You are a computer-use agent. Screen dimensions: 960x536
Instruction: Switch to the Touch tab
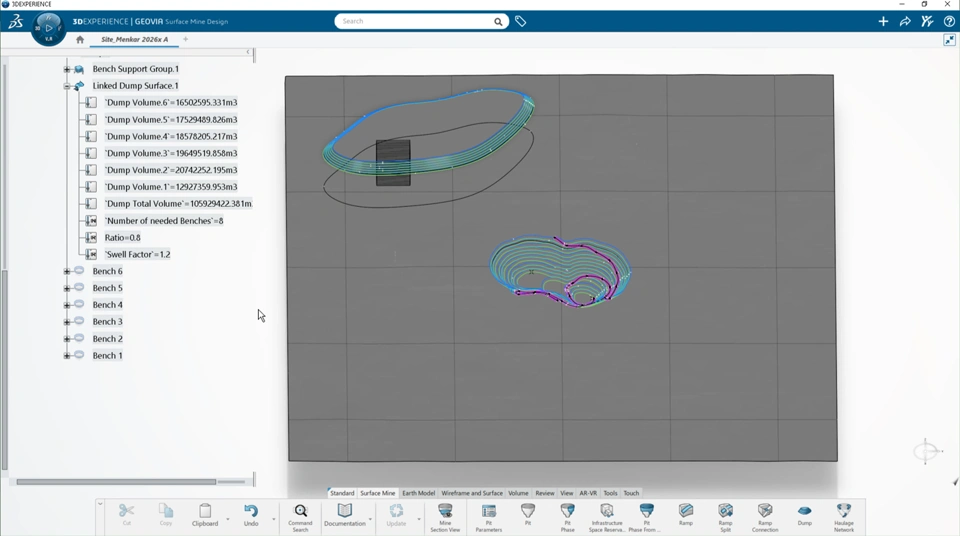click(x=631, y=493)
